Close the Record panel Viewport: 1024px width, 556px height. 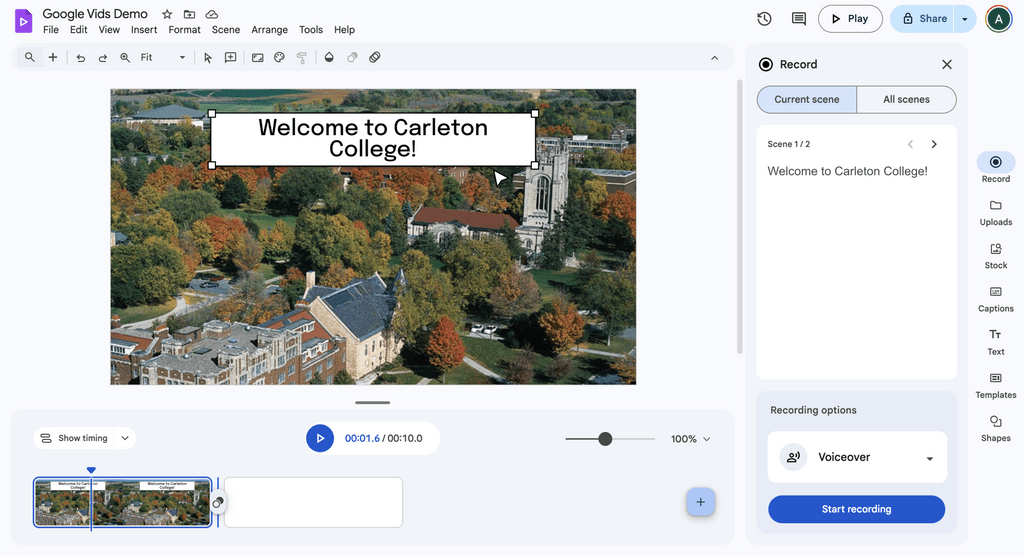point(947,64)
